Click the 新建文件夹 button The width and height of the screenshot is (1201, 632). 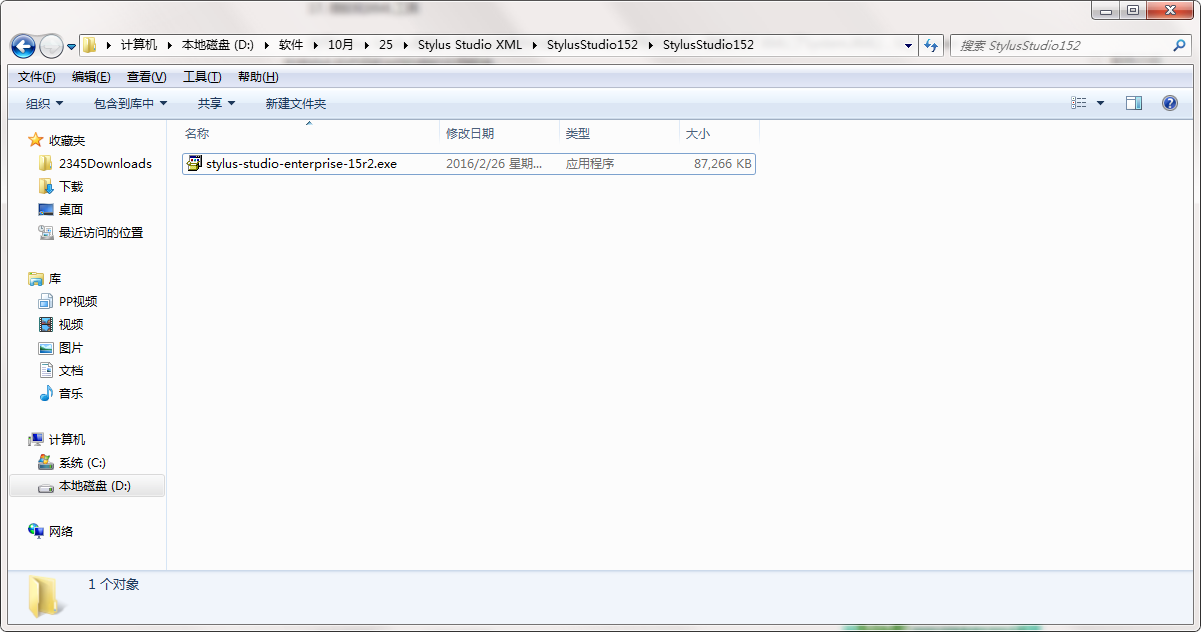pos(295,103)
